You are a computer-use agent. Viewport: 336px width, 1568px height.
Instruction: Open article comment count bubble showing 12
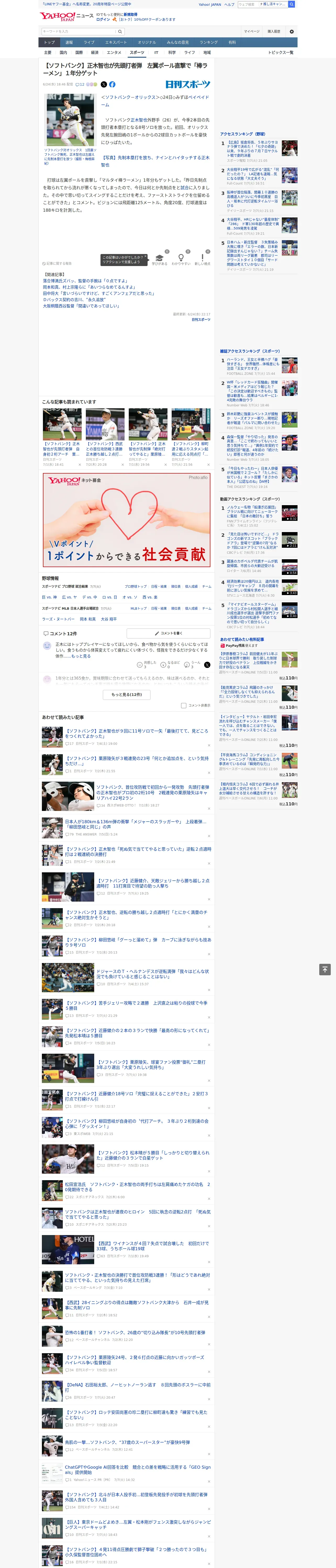(80, 85)
